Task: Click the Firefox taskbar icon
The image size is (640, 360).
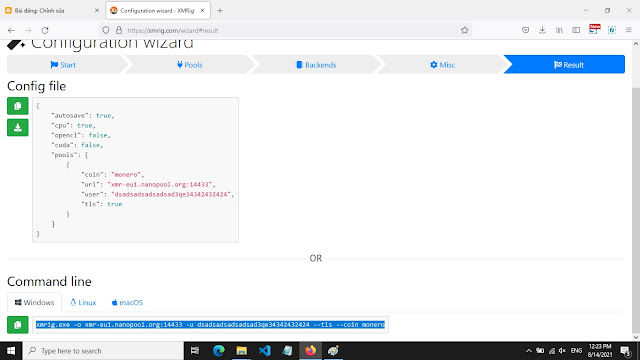Action: pyautogui.click(x=310, y=351)
